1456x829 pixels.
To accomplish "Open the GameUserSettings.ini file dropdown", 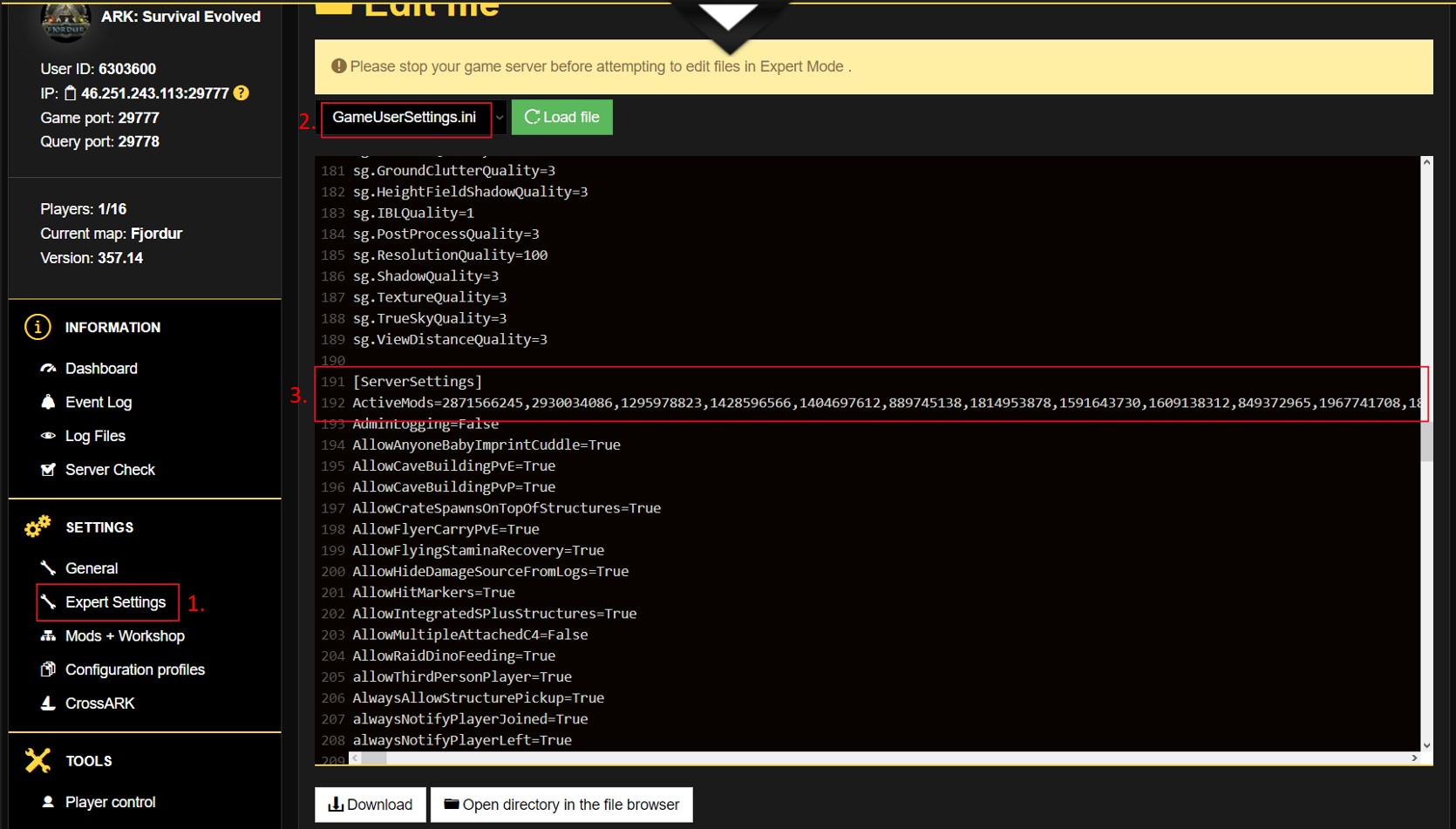I will click(413, 118).
